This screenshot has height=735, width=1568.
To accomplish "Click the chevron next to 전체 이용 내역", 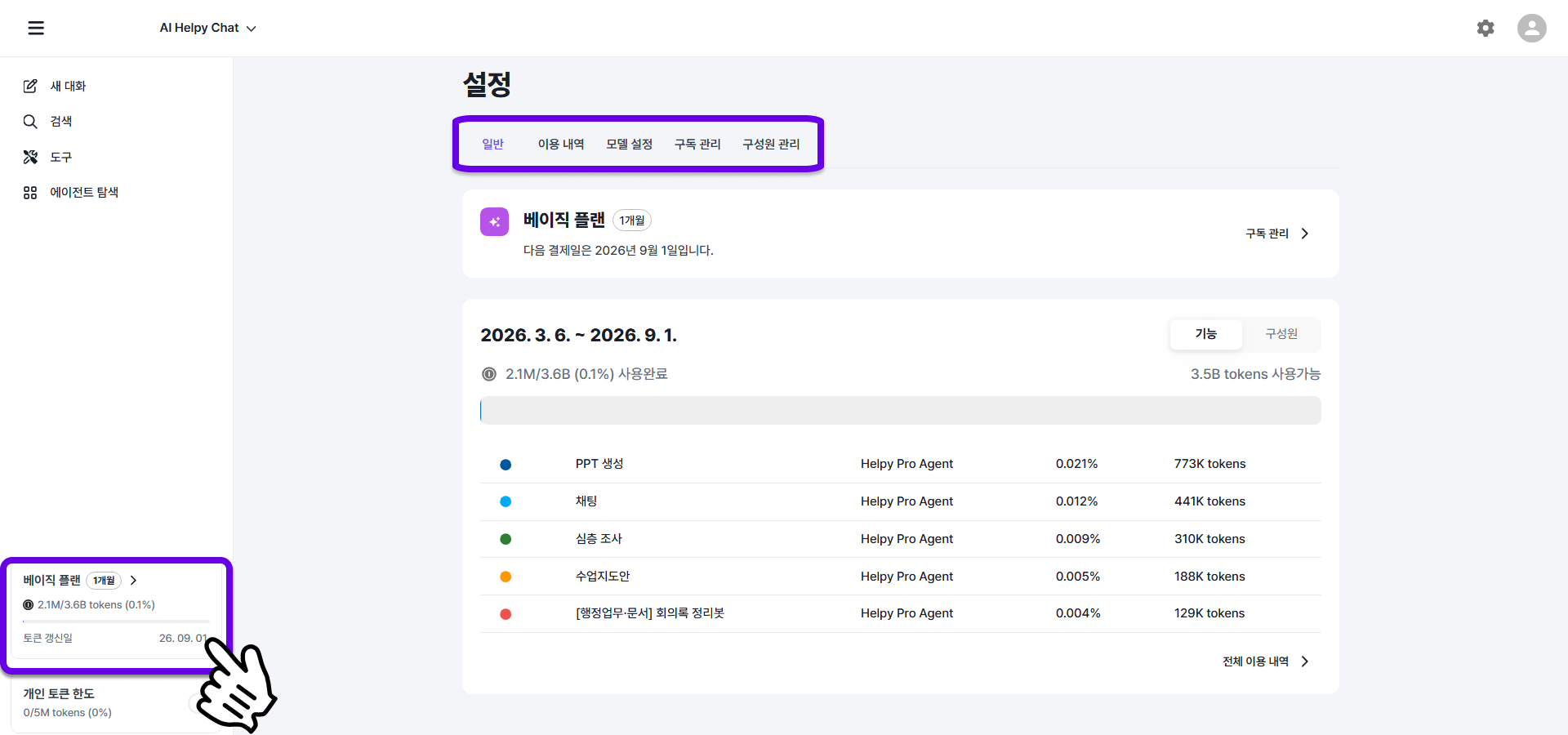I will [1305, 661].
